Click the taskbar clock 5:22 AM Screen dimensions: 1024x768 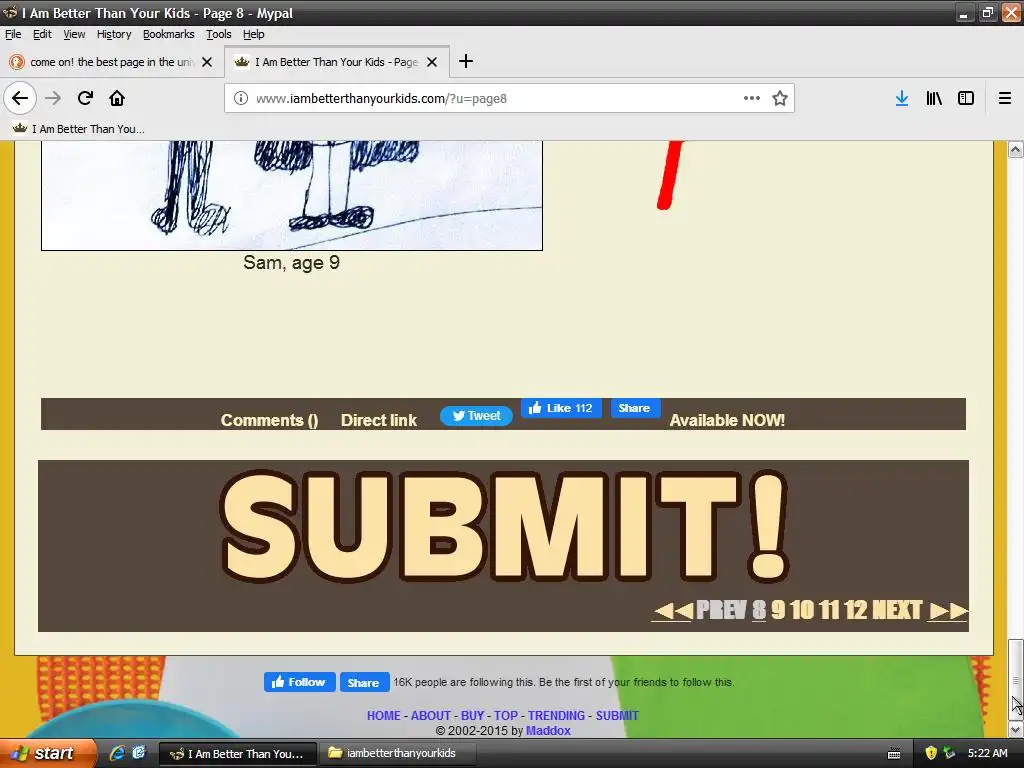click(987, 753)
